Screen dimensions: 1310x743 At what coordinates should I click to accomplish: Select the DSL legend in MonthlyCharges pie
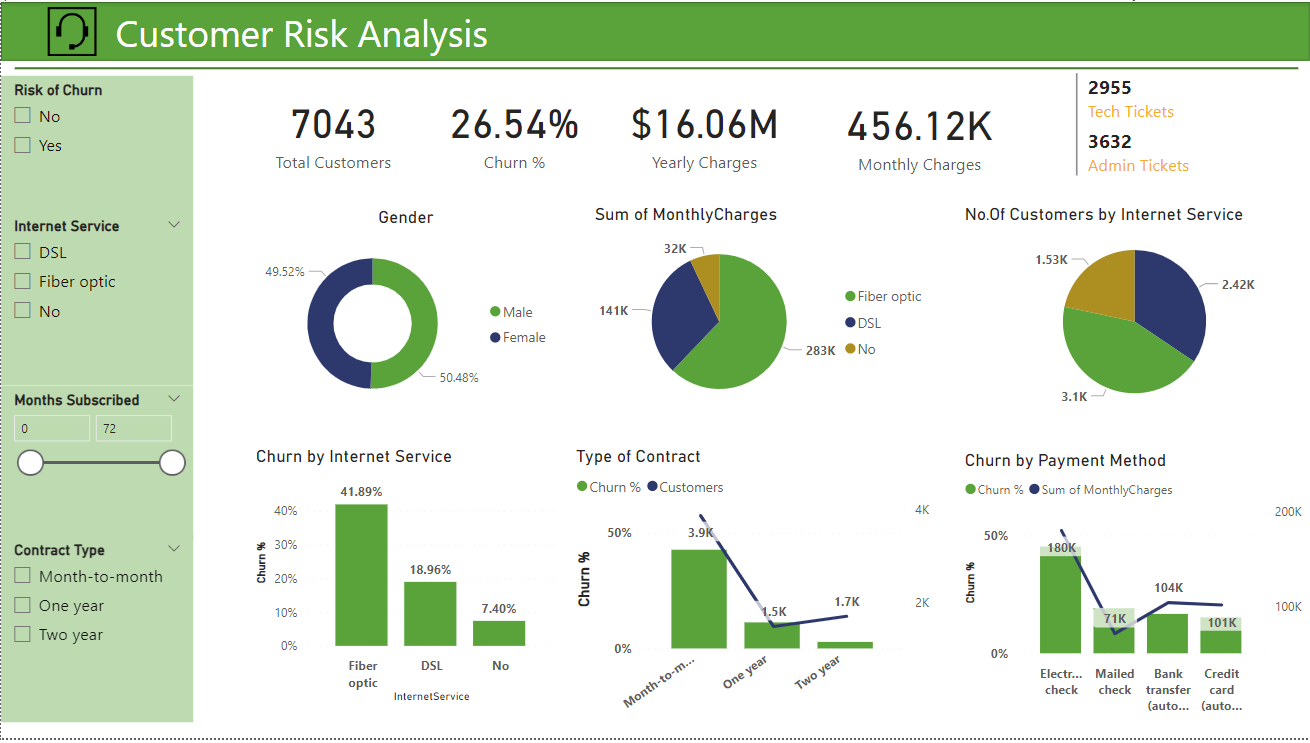[x=851, y=322]
